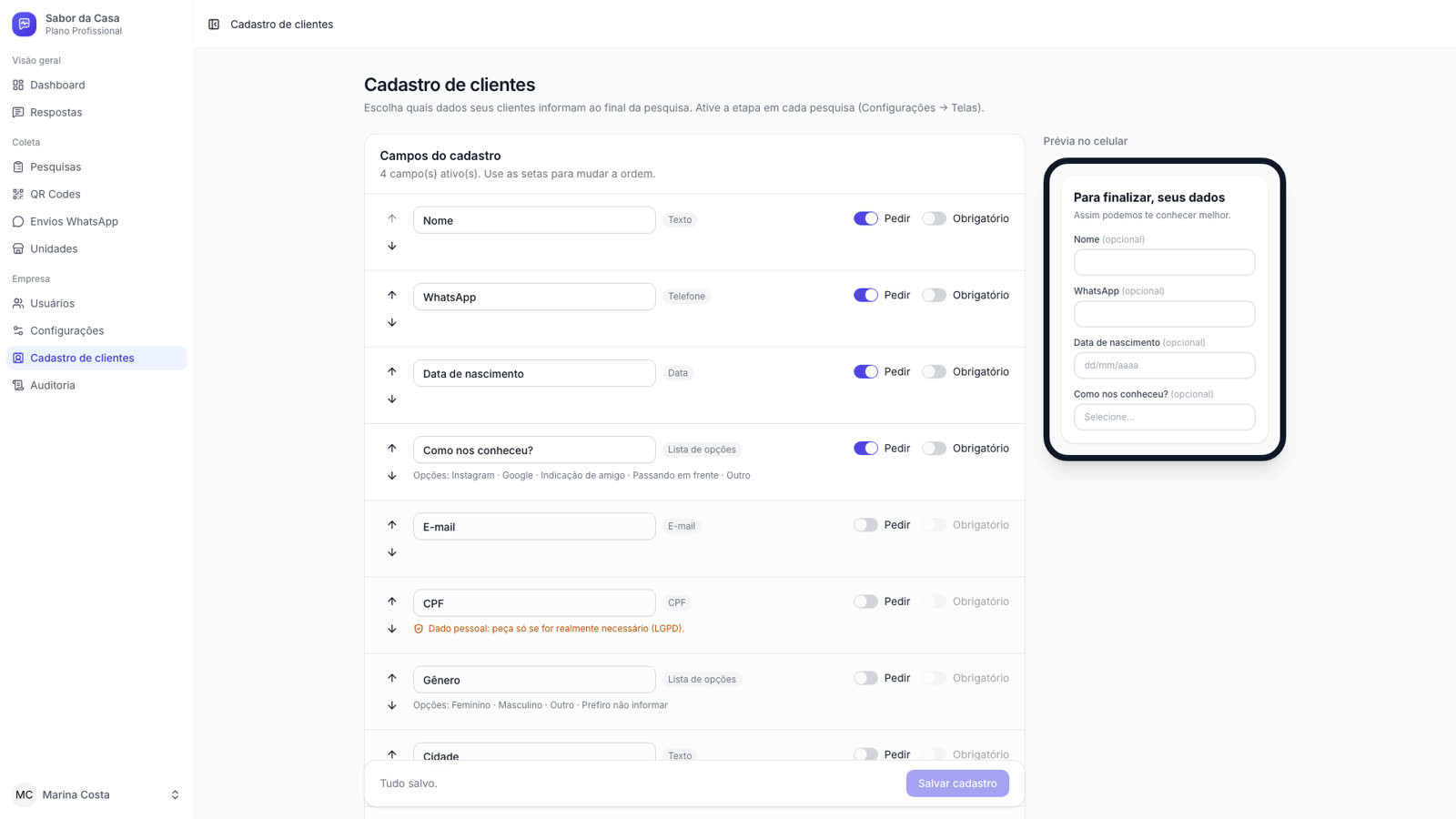Viewport: 1456px width, 819px height.
Task: Enable Pedir for Gênero
Action: tap(865, 677)
